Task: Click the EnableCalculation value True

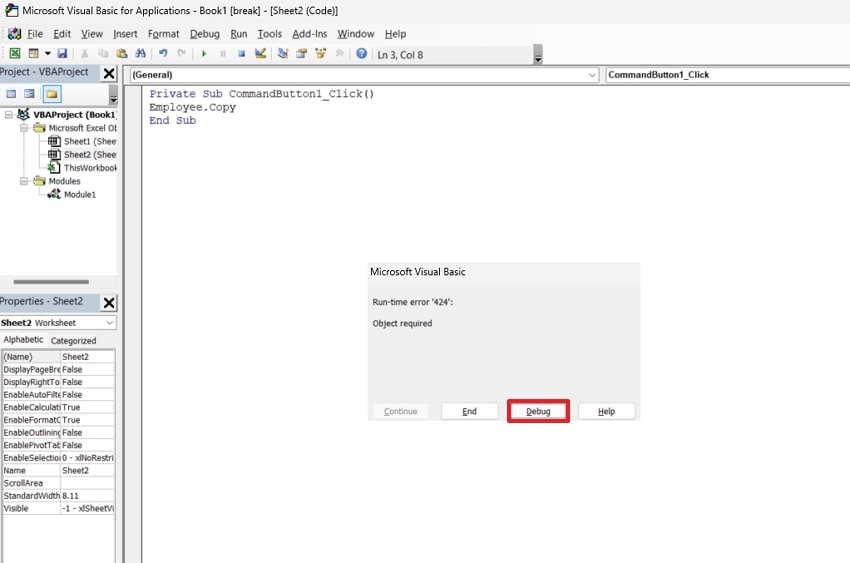Action: coord(87,407)
